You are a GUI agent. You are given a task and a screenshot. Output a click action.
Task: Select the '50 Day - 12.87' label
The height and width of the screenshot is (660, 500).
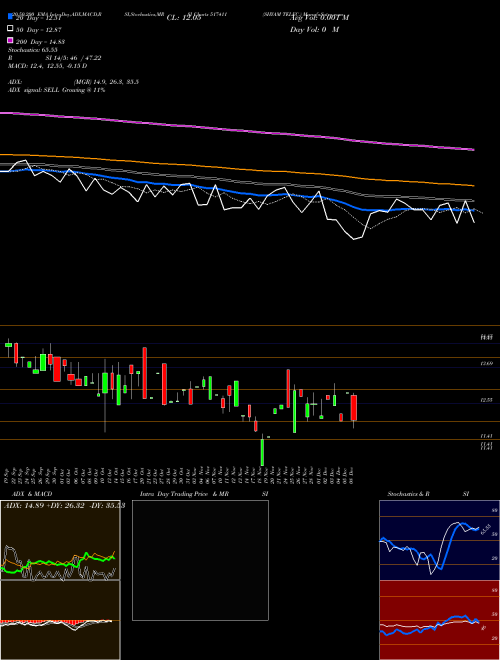tap(39, 30)
